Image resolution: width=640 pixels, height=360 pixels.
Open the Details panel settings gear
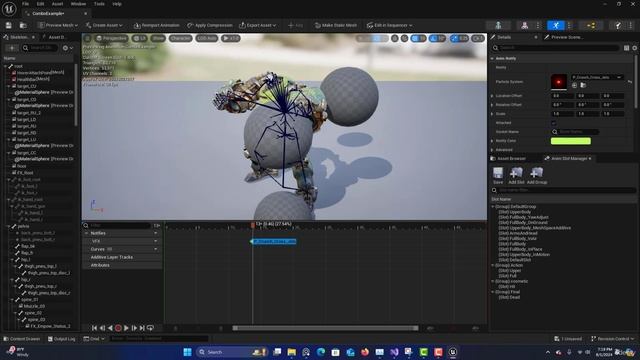[635, 48]
